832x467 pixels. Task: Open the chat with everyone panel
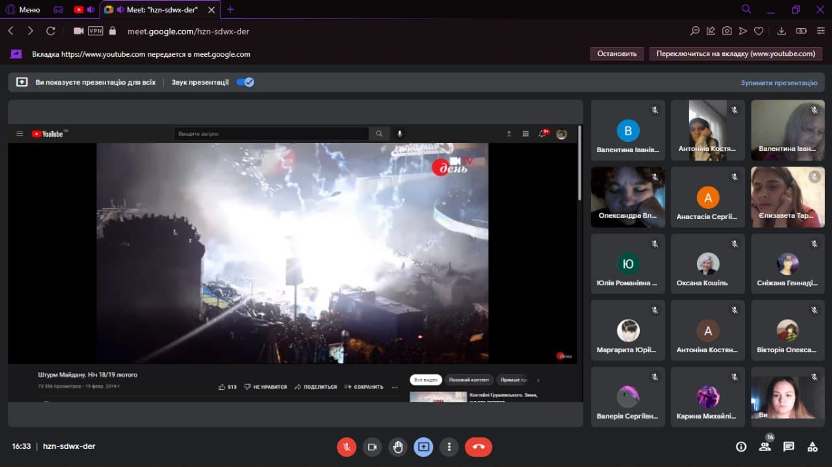tap(789, 447)
